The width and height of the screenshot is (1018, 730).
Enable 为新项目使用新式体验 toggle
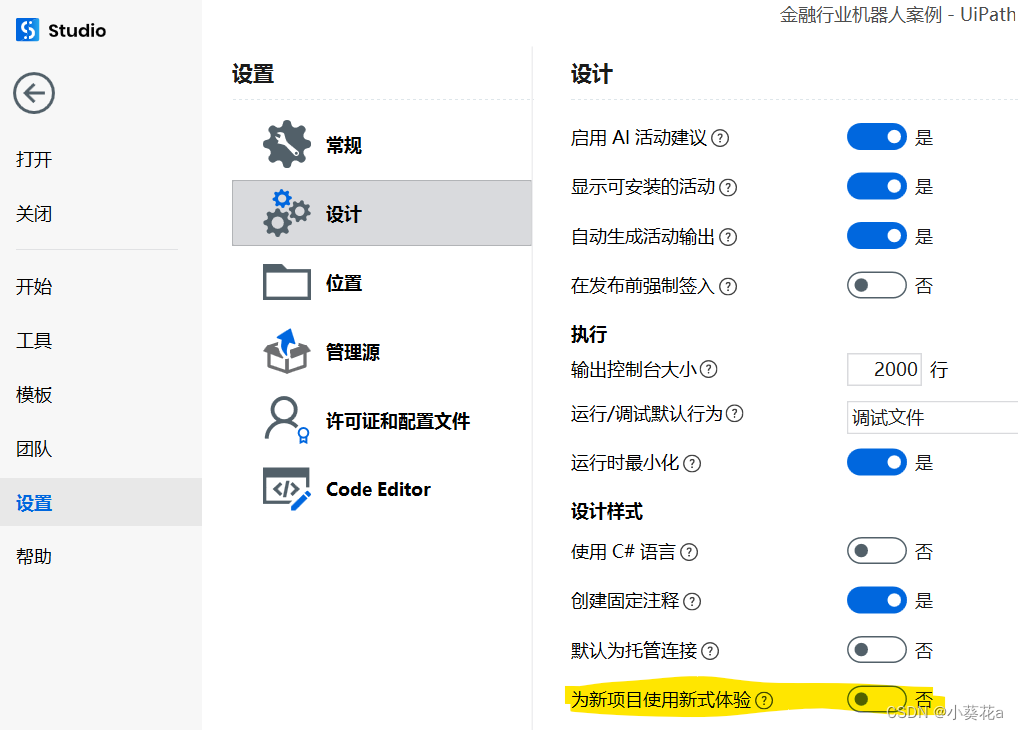[876, 699]
